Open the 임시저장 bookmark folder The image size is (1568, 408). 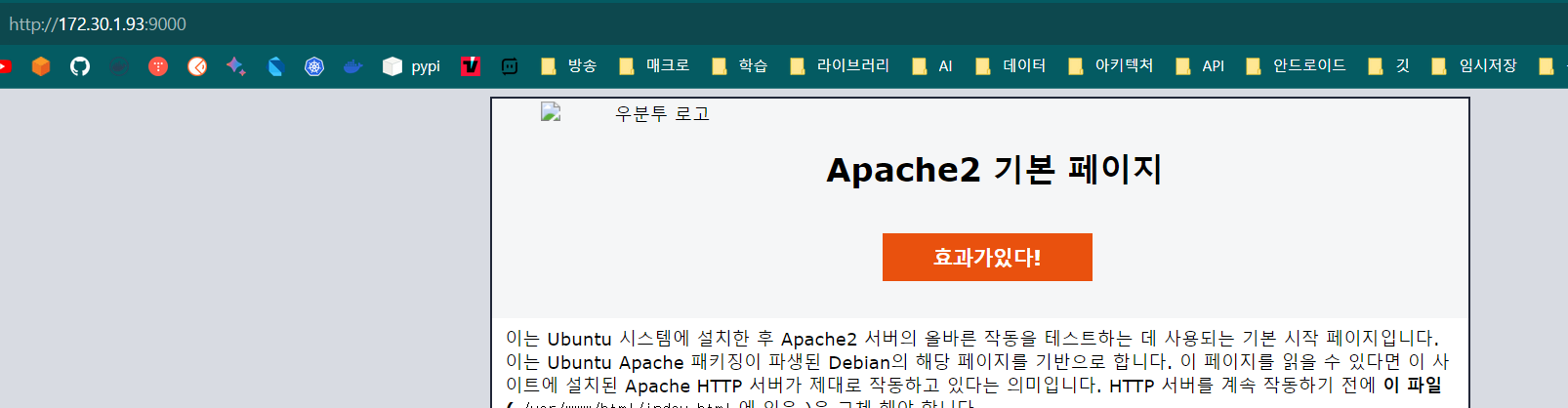(x=1474, y=66)
